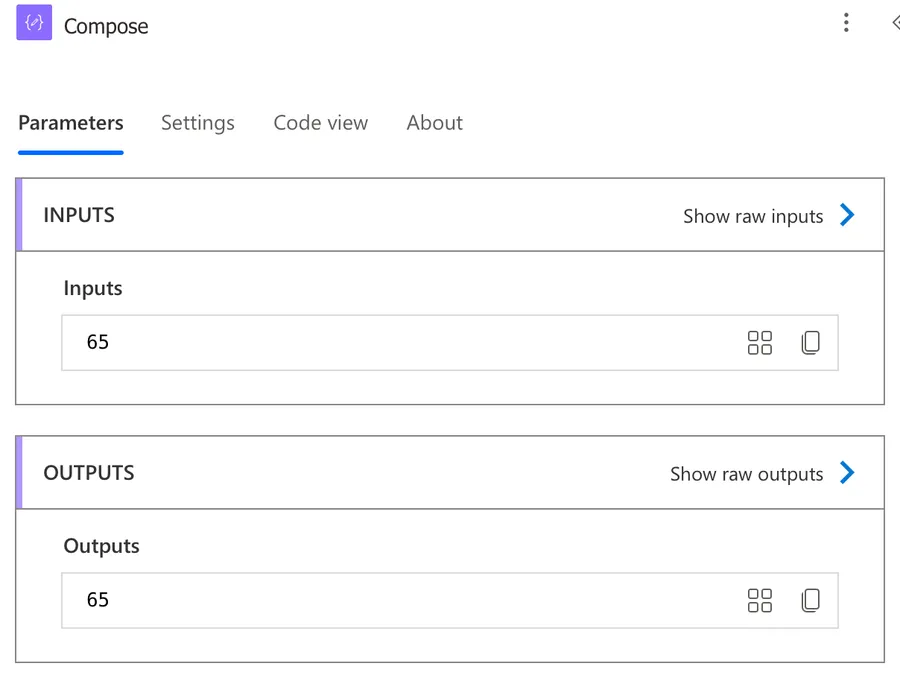Click the grid icon in the Outputs field
The height and width of the screenshot is (681, 900).
760,600
